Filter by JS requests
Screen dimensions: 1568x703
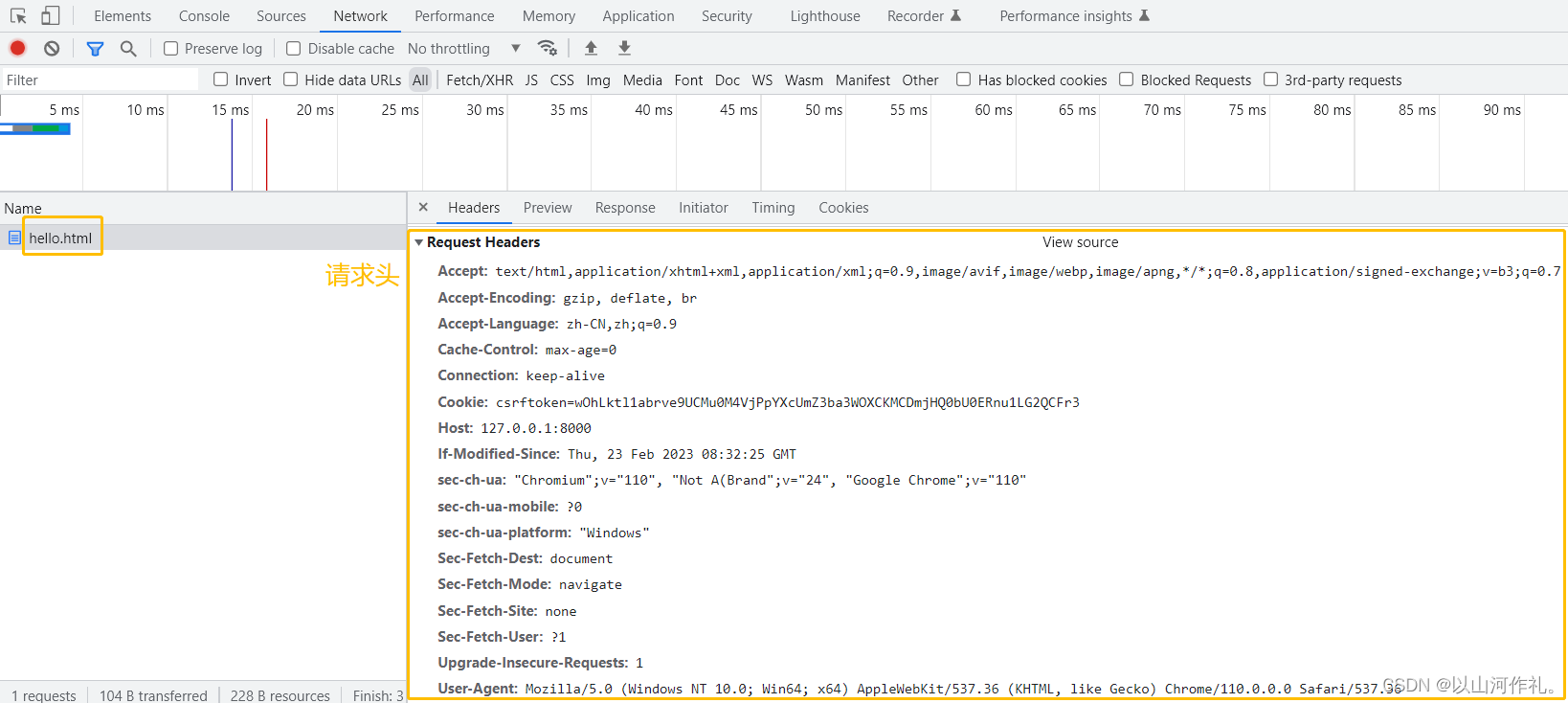tap(531, 80)
